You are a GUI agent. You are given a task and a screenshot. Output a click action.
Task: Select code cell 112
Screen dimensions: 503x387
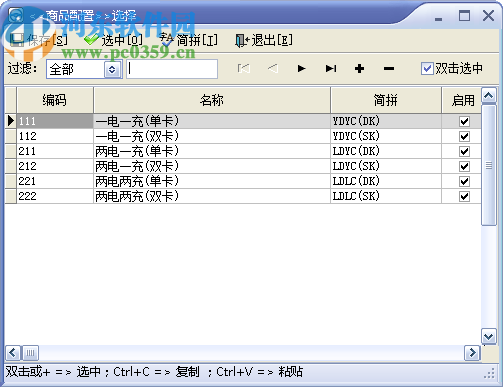pos(55,136)
